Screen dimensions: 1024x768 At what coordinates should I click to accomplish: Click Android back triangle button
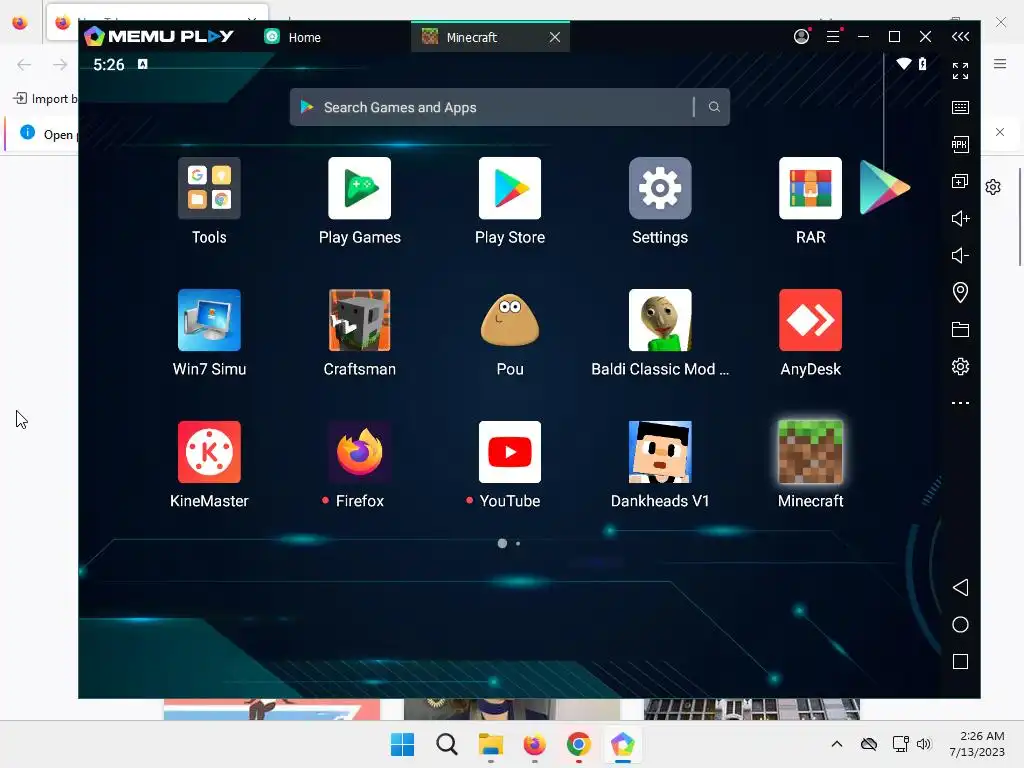[x=960, y=587]
